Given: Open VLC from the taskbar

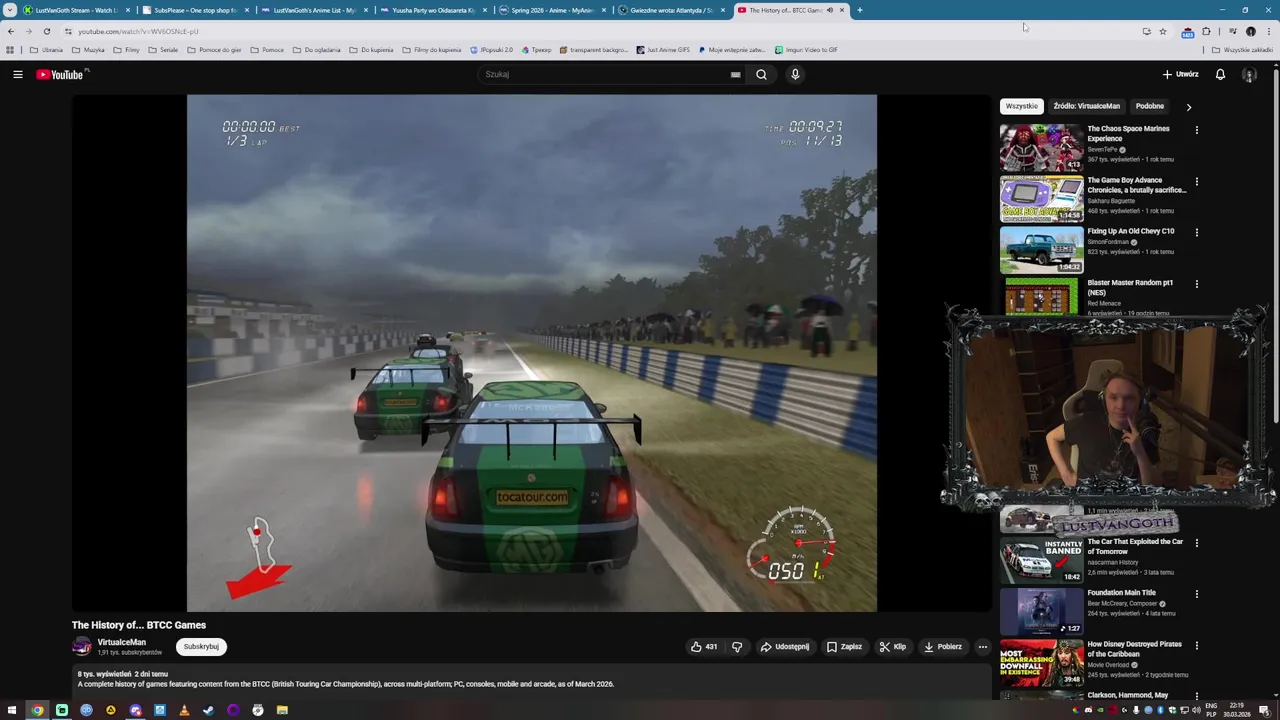Looking at the screenshot, I should [x=184, y=710].
